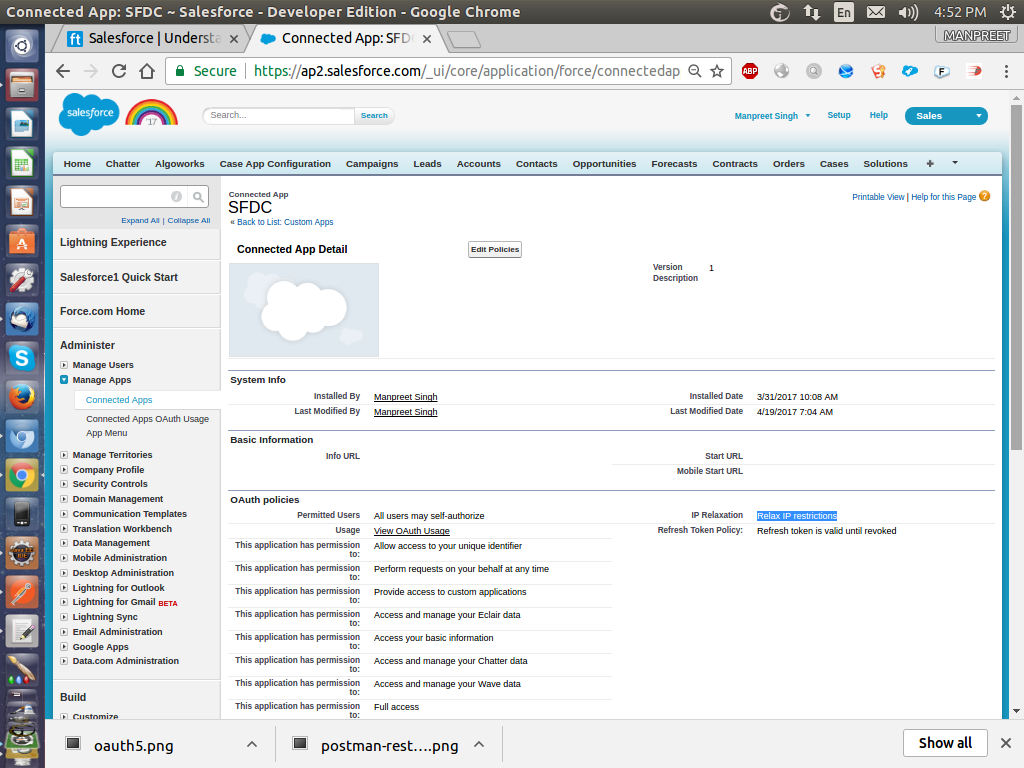Focus the sidebar quick find field

(x=114, y=197)
